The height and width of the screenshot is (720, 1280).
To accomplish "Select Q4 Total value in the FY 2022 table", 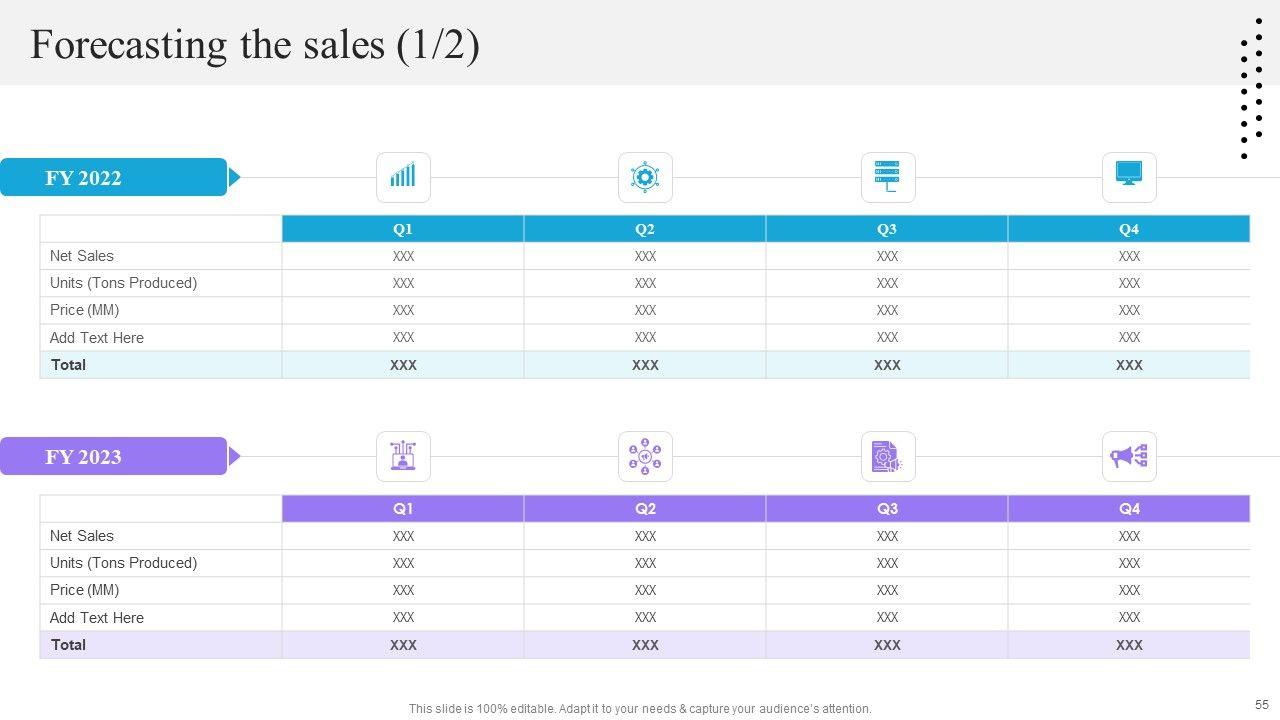I will (1129, 365).
